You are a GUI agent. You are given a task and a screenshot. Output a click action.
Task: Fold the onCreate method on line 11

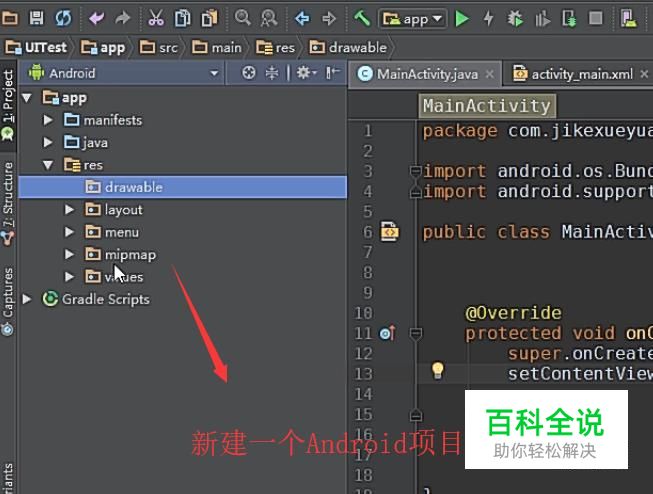pyautogui.click(x=416, y=333)
